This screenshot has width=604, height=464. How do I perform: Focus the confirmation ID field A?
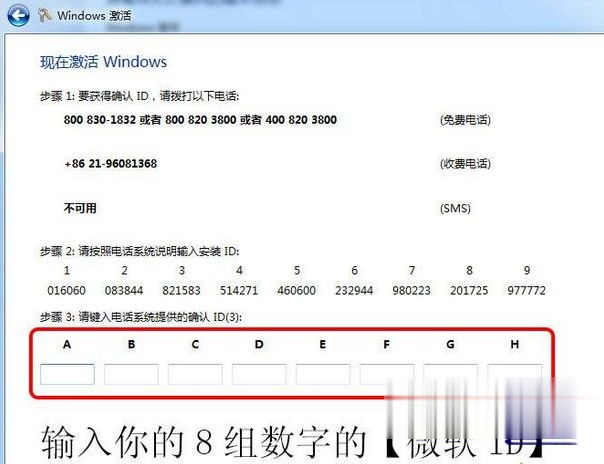(x=67, y=374)
